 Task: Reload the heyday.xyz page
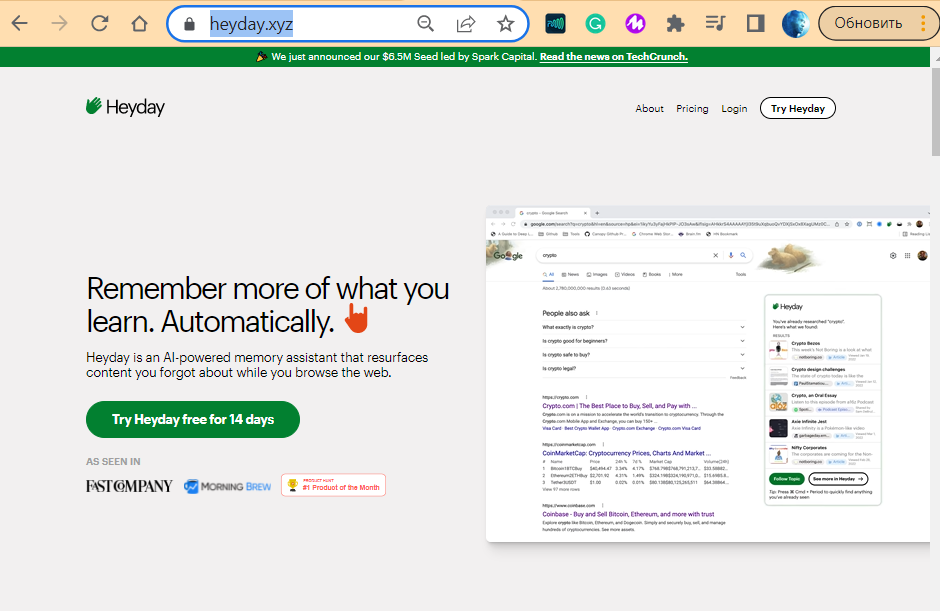[x=100, y=23]
